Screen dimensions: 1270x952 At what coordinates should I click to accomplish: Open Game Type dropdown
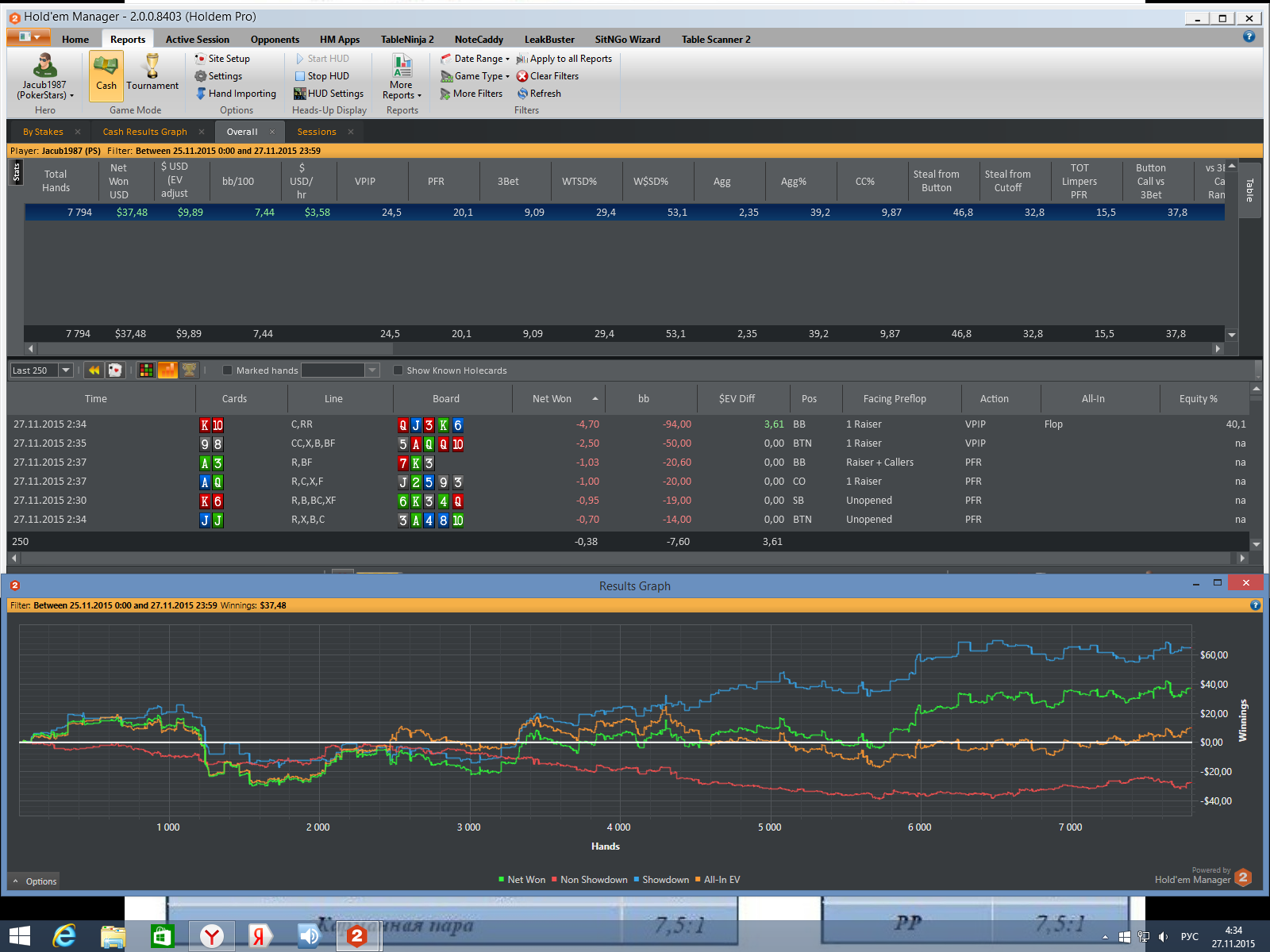click(475, 76)
